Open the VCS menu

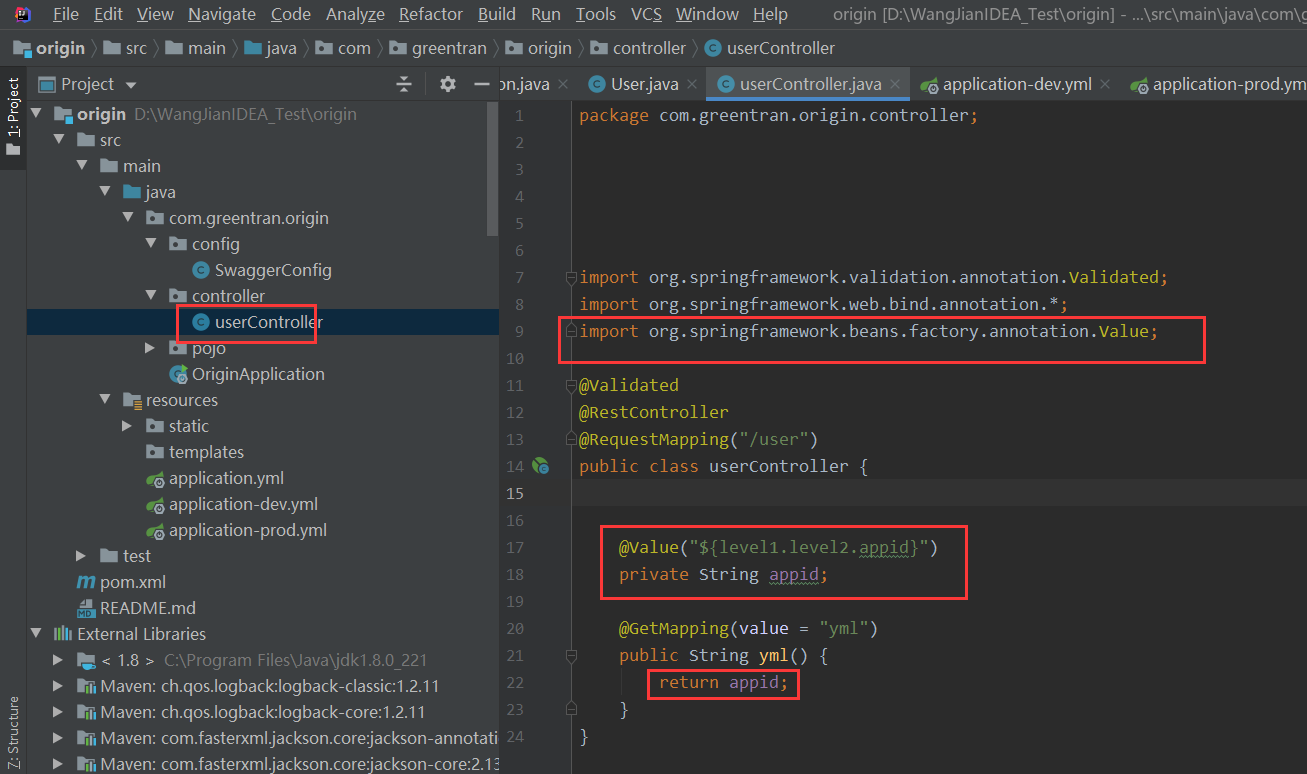[x=647, y=14]
